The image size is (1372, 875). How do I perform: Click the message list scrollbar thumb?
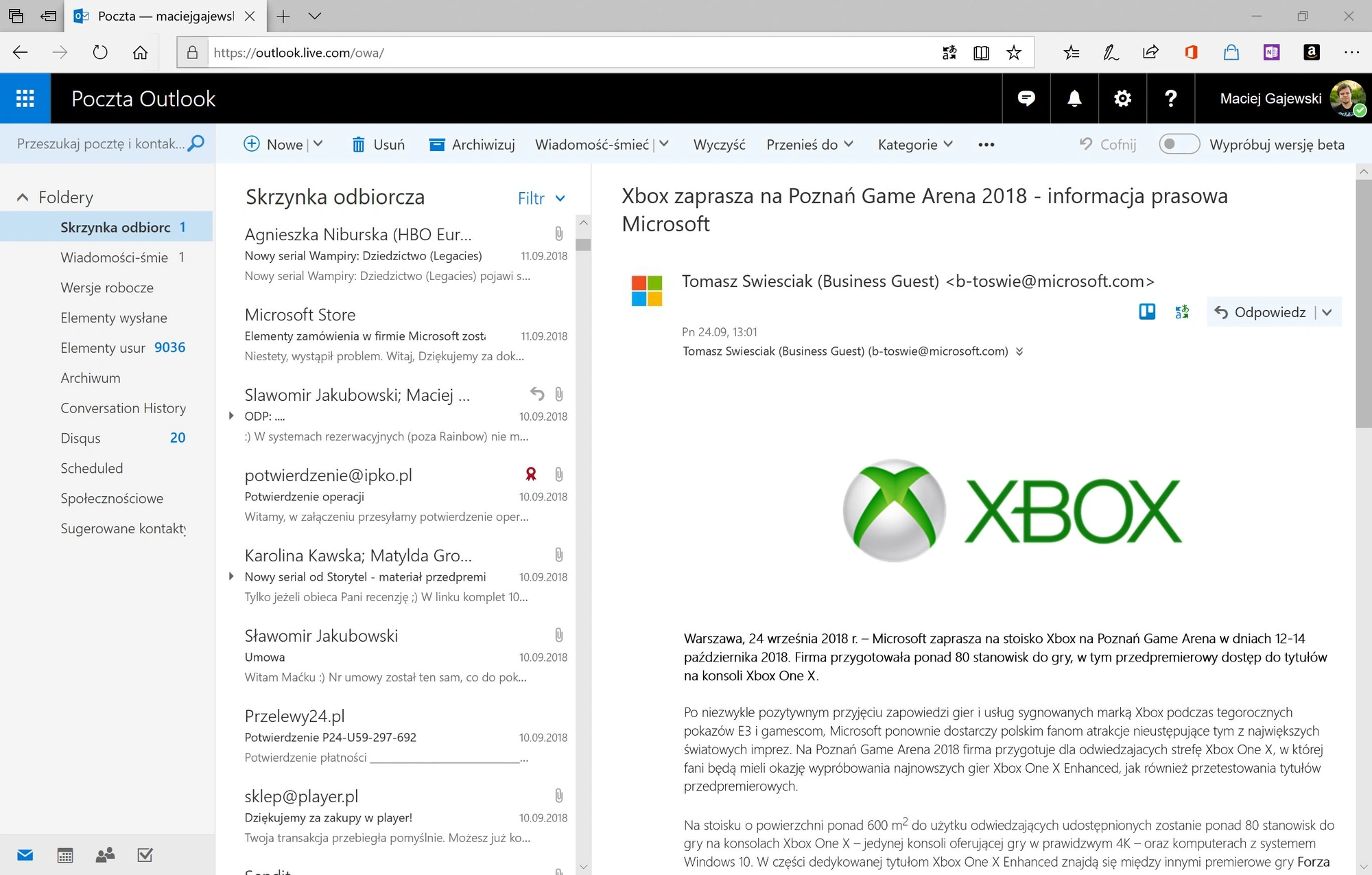[x=583, y=244]
